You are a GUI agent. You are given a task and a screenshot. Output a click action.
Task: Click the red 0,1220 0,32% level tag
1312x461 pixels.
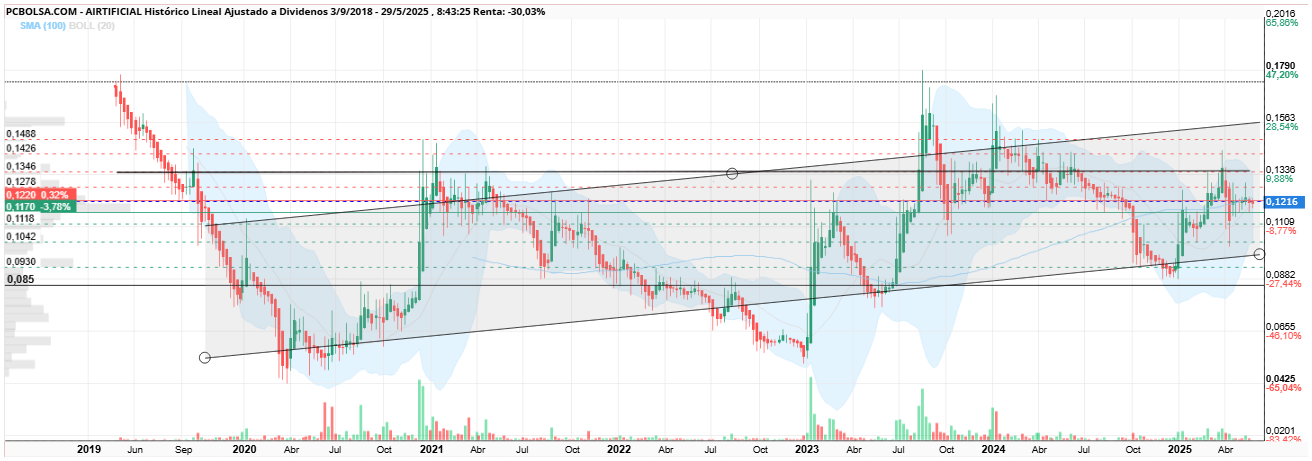pos(39,194)
